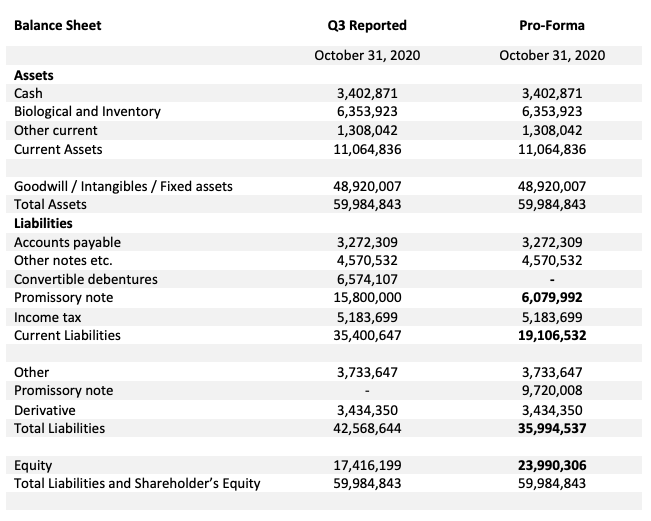Click Q3 Accounts payable value 3,272,309
651x521 pixels.
(367, 242)
